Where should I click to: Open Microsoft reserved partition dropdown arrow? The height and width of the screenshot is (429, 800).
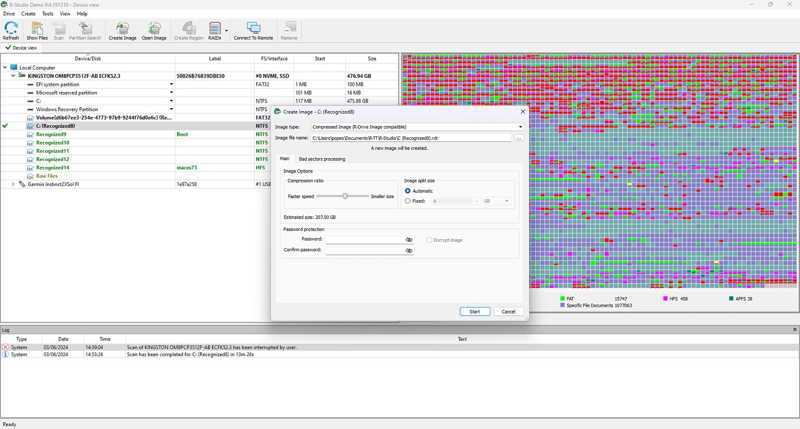click(x=171, y=92)
